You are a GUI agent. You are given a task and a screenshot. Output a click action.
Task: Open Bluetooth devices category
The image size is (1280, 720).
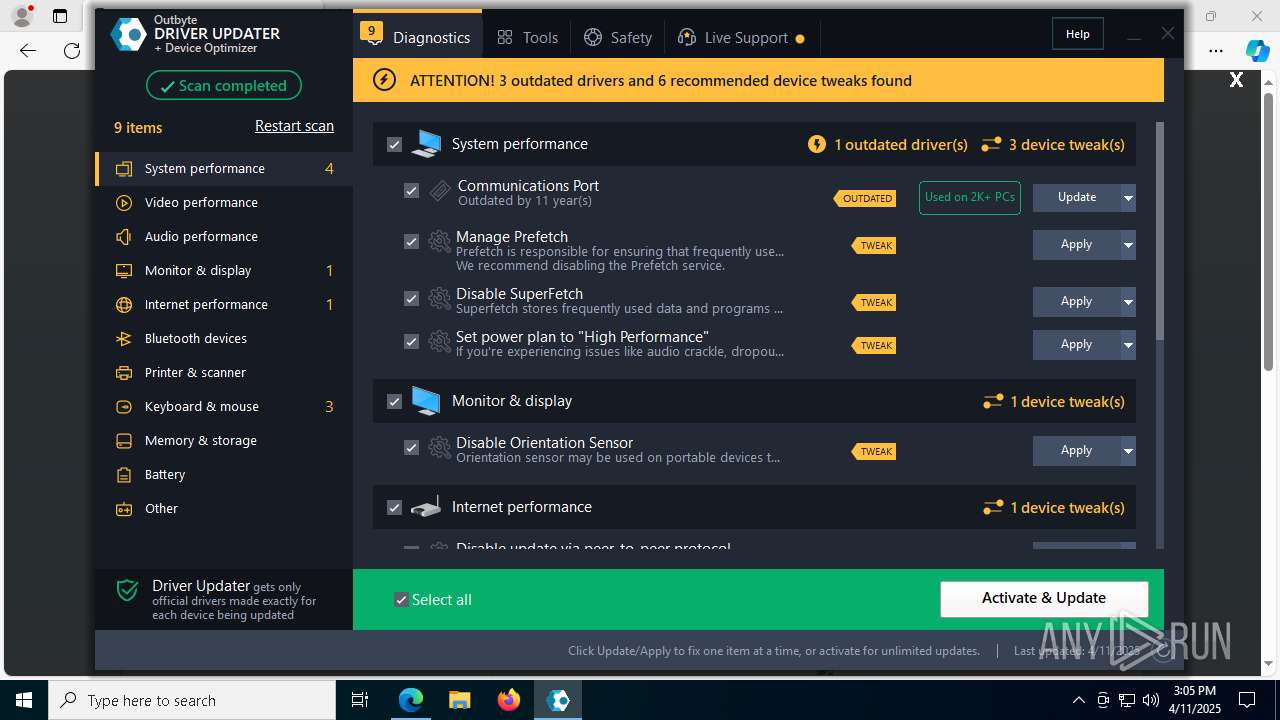(x=224, y=338)
